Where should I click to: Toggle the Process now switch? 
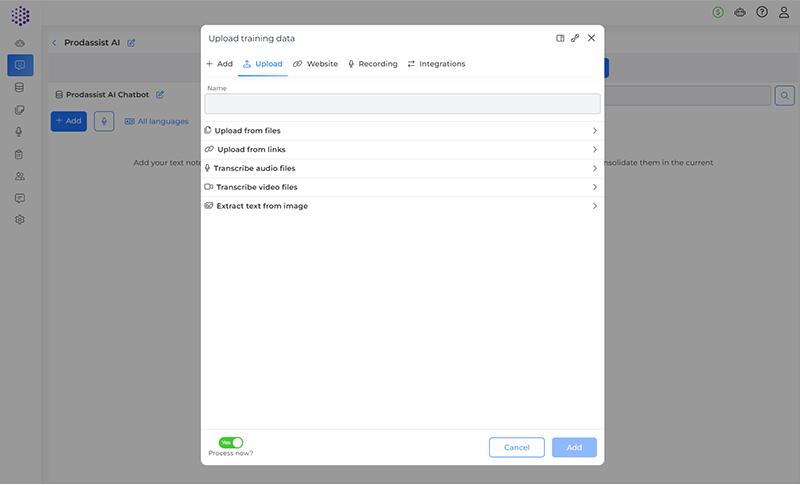[231, 442]
